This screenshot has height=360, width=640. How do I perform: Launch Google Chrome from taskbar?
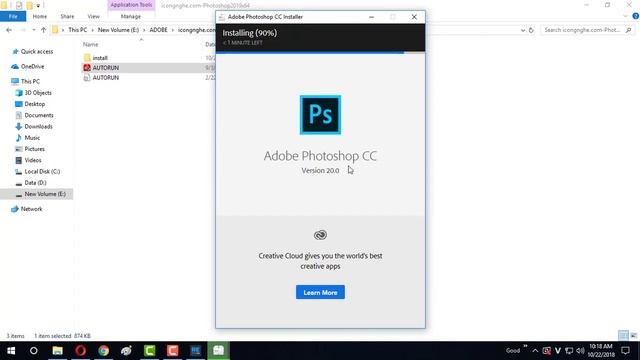click(x=103, y=351)
